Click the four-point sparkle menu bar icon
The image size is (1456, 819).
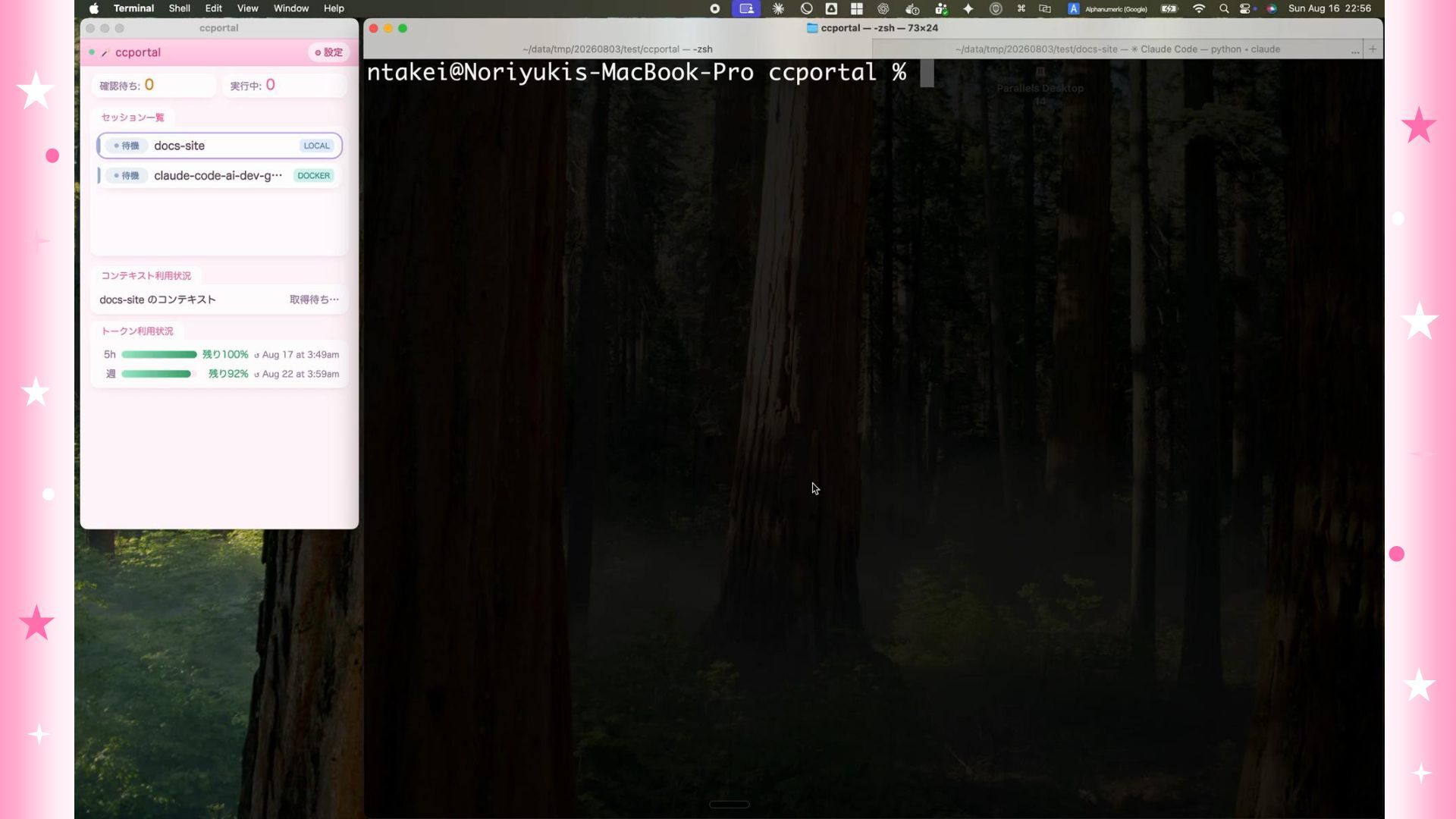pos(968,8)
